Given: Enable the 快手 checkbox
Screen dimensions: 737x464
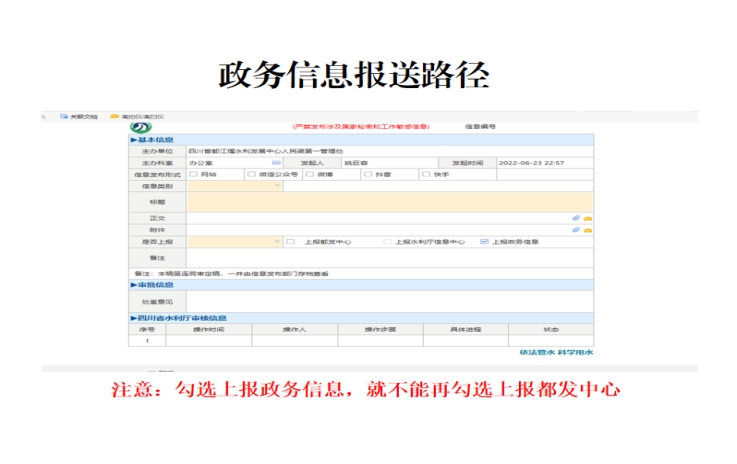Looking at the screenshot, I should (x=427, y=174).
